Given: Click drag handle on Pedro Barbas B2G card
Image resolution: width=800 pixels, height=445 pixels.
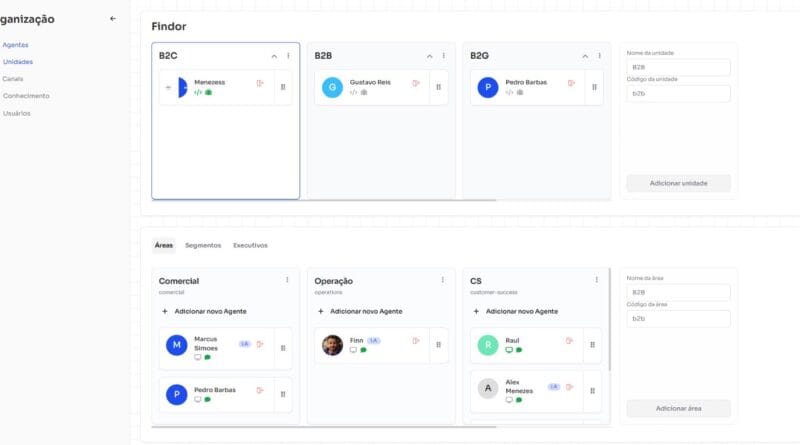Looking at the screenshot, I should (595, 87).
